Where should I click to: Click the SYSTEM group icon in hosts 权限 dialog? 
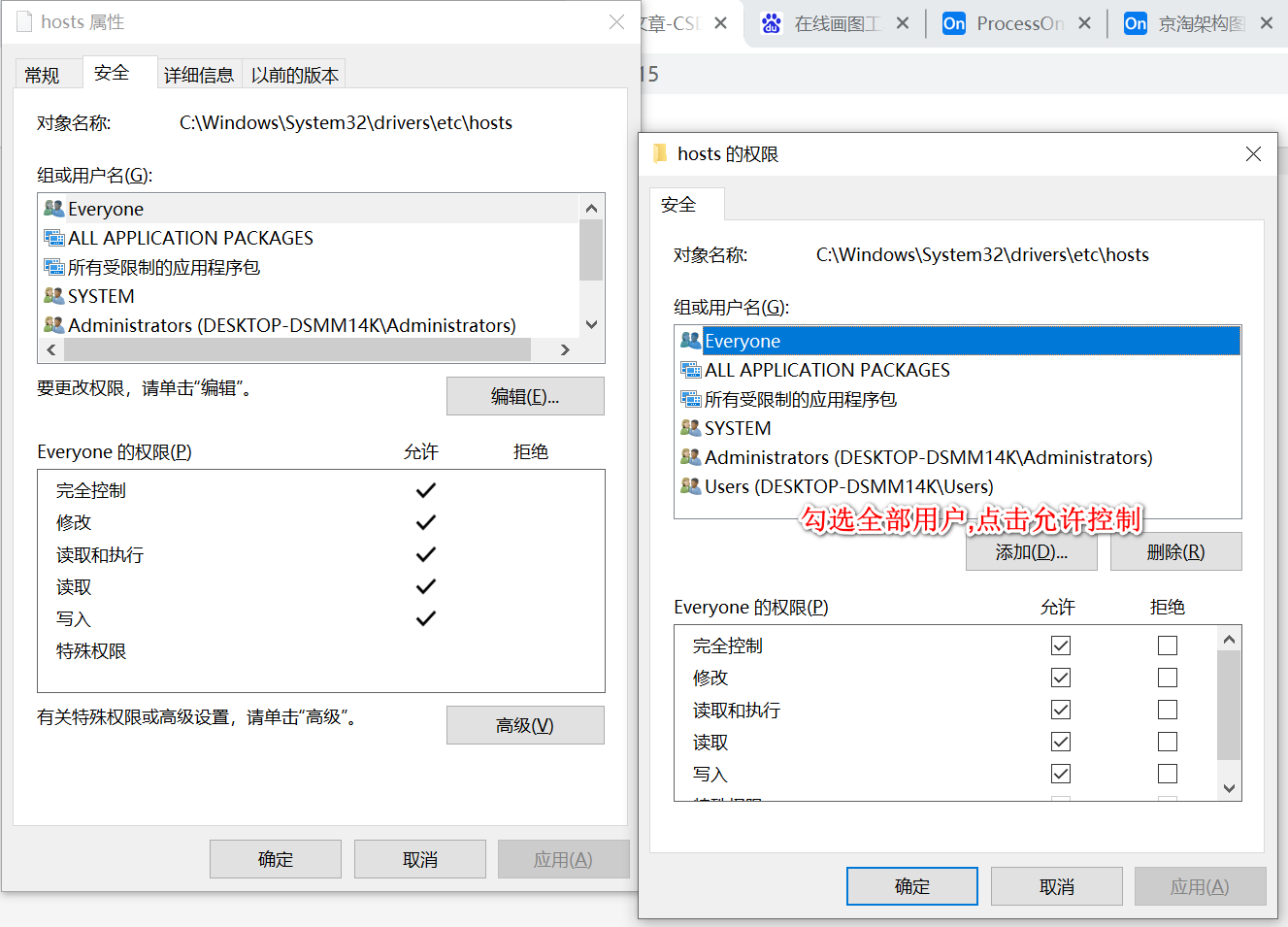click(690, 428)
